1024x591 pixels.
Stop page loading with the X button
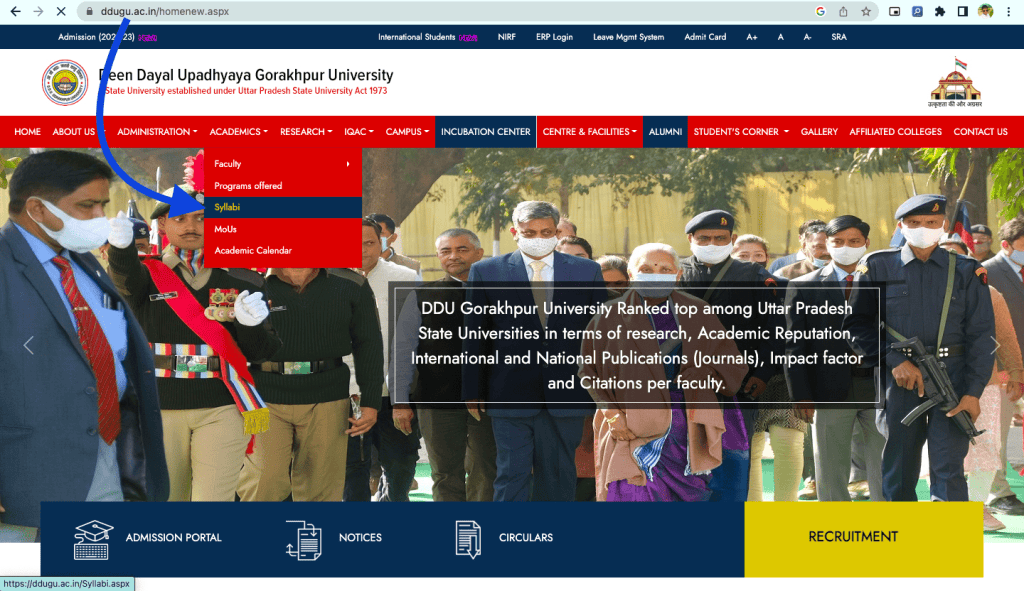[x=61, y=11]
